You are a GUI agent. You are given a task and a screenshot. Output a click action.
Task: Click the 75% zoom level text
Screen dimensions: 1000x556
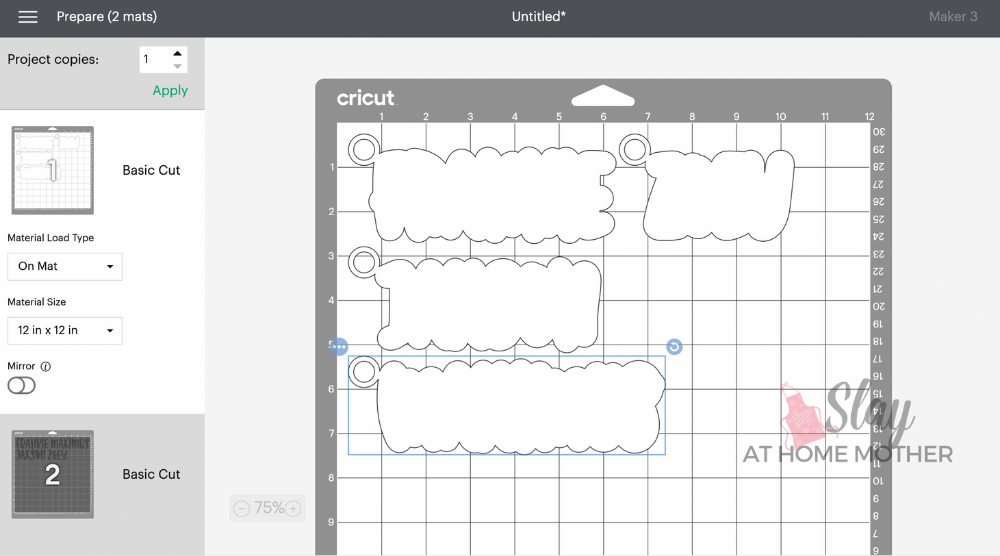[268, 508]
